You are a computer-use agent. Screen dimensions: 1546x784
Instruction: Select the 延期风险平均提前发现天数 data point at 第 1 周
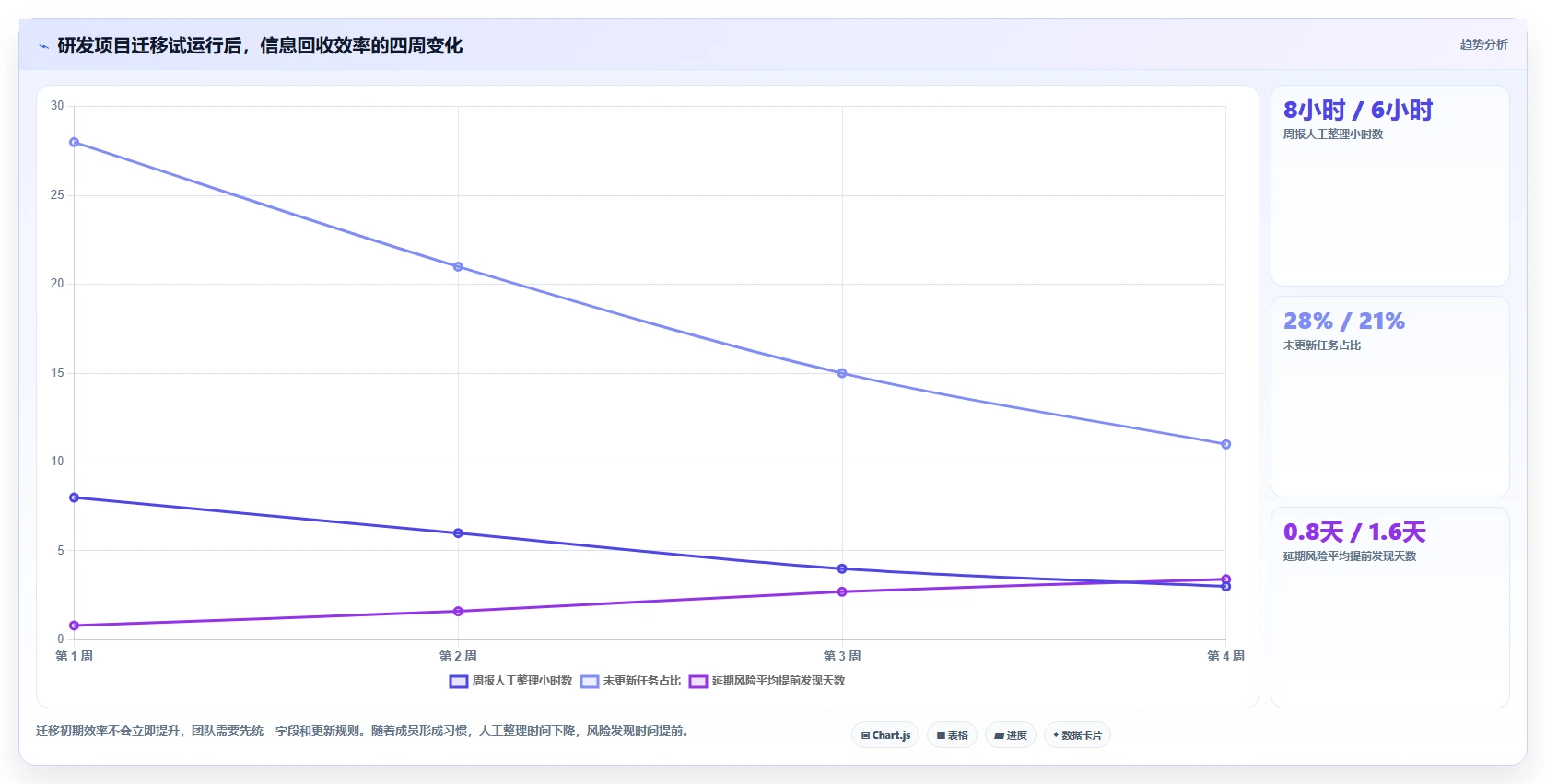pyautogui.click(x=75, y=626)
